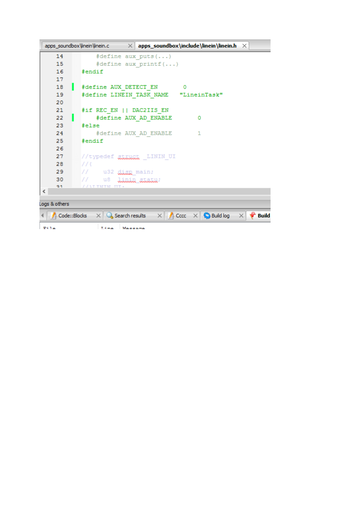This screenshot has width=360, height=509.
Task: Close the linein.c editor tab
Action: 130,46
